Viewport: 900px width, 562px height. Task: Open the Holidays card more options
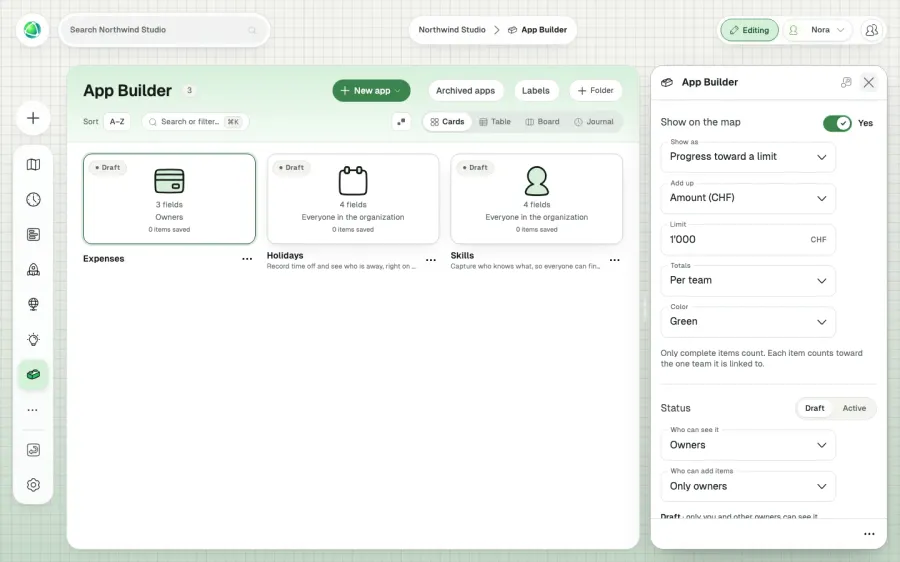click(430, 260)
